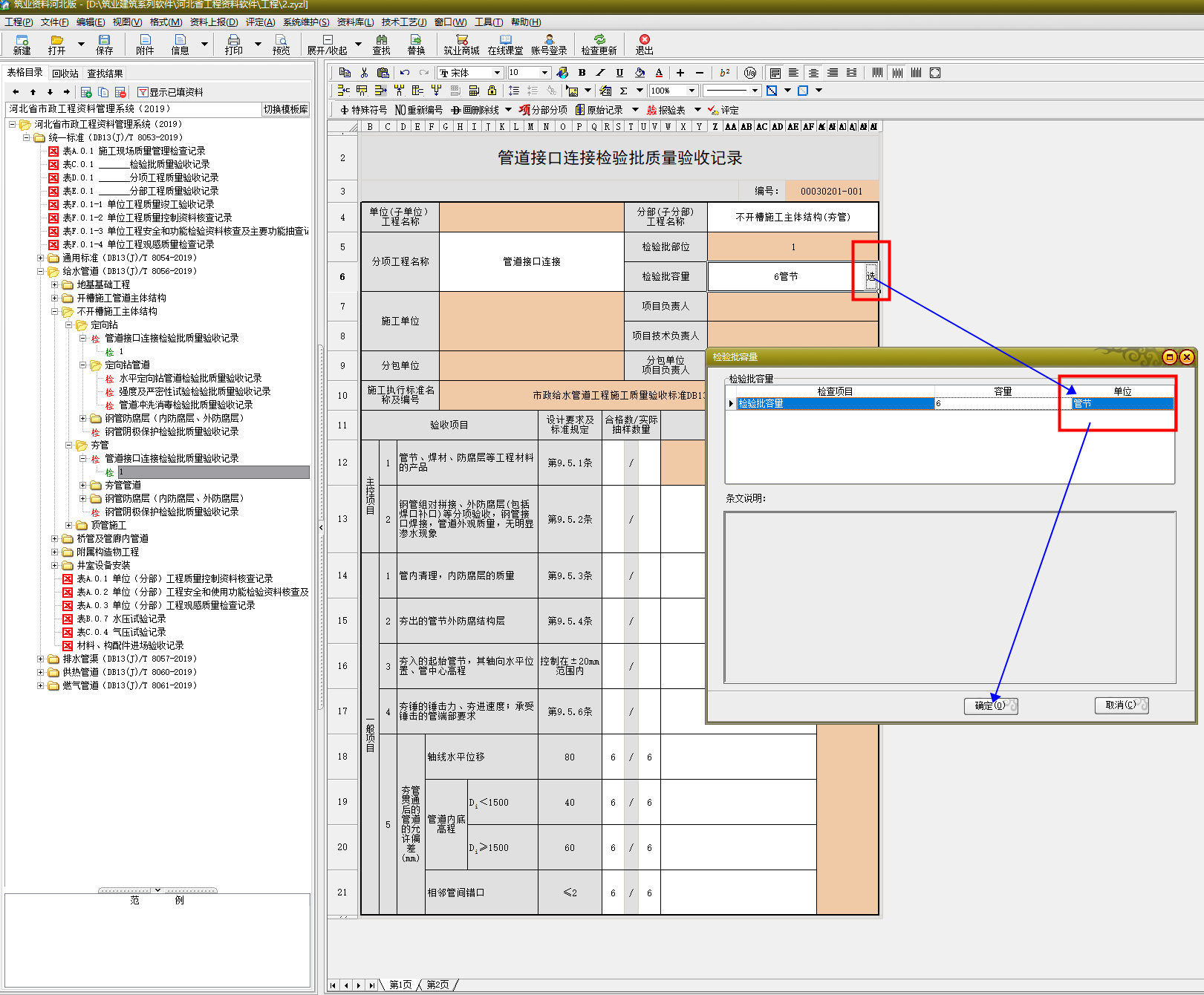Click the 账号登录 account login icon
This screenshot has width=1204, height=995.
(x=549, y=45)
